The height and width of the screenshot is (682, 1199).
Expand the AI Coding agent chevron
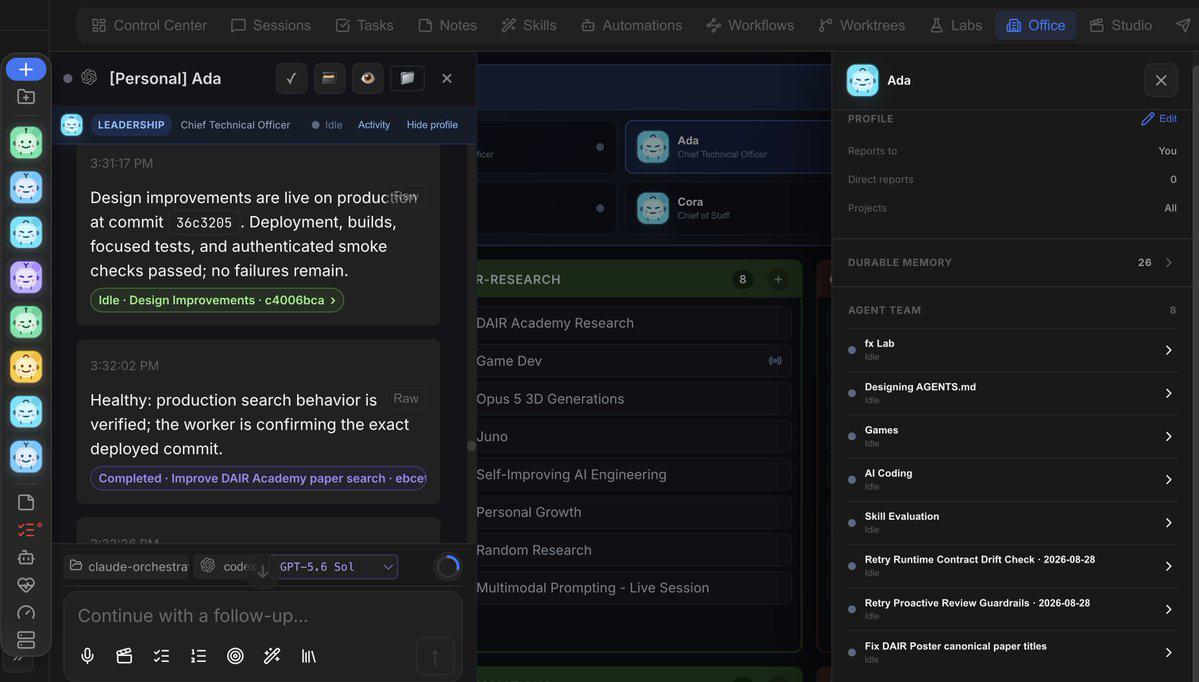click(x=1168, y=479)
